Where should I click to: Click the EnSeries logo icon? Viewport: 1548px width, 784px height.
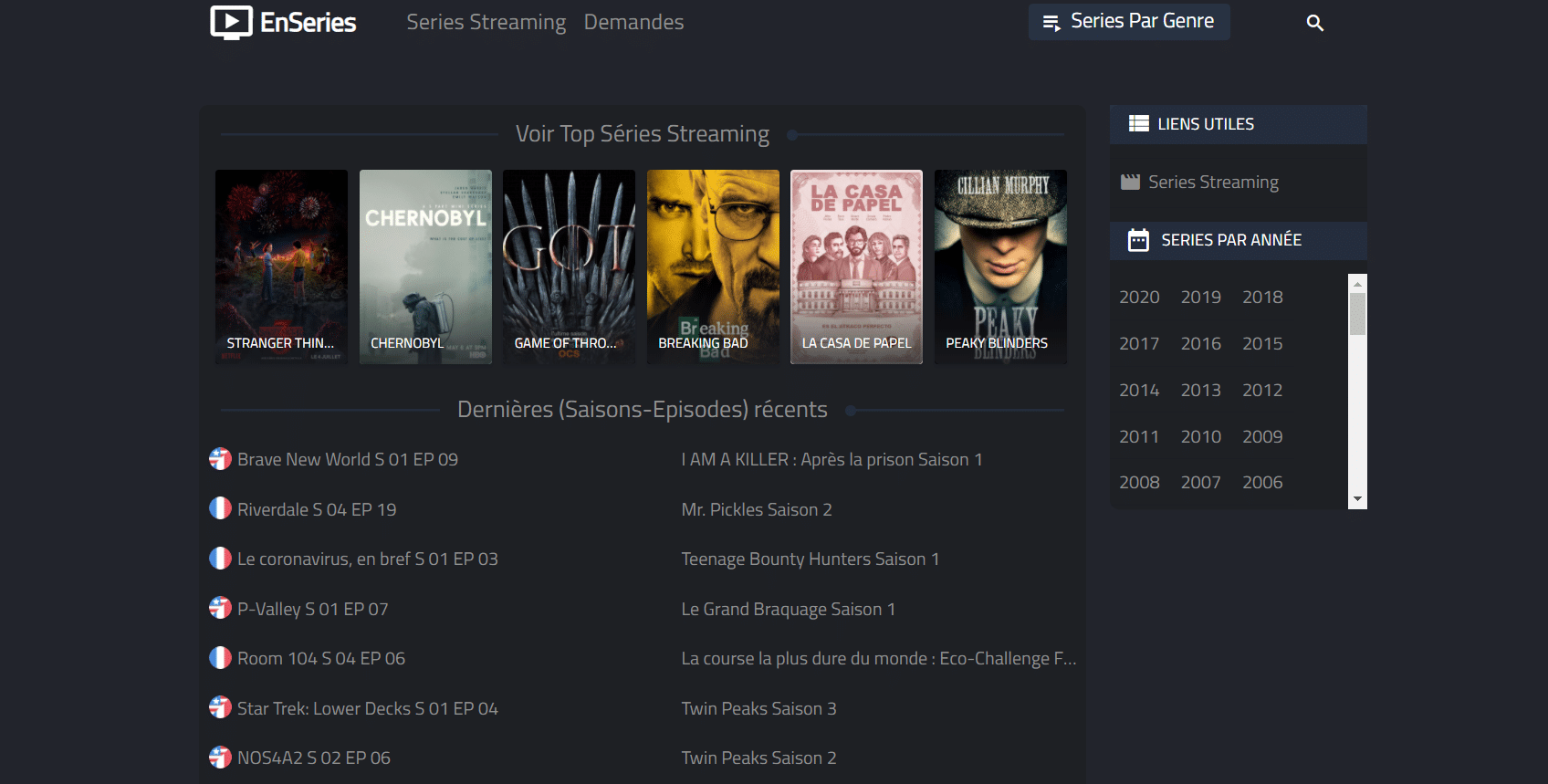click(231, 22)
